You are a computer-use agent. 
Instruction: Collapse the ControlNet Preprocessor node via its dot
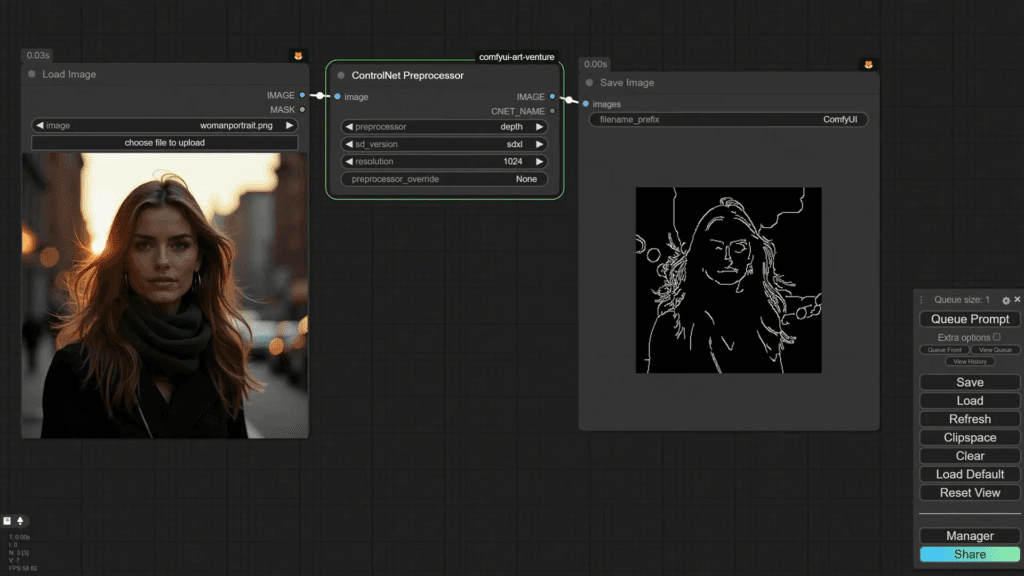(x=341, y=76)
